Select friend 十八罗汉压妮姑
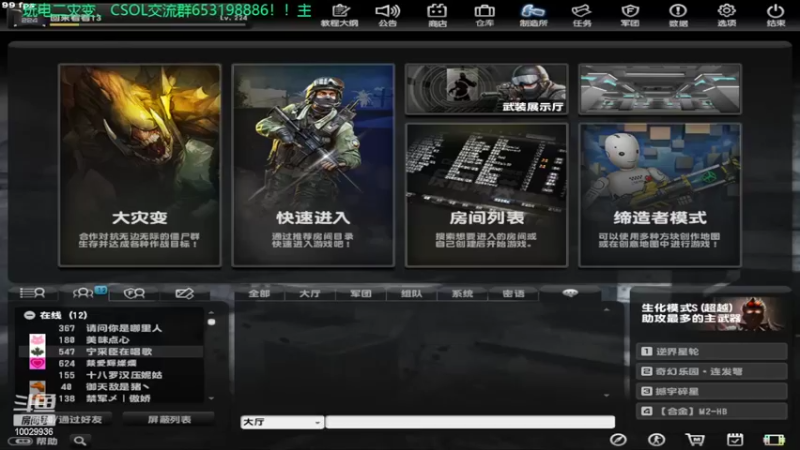The image size is (800, 450). point(111,375)
